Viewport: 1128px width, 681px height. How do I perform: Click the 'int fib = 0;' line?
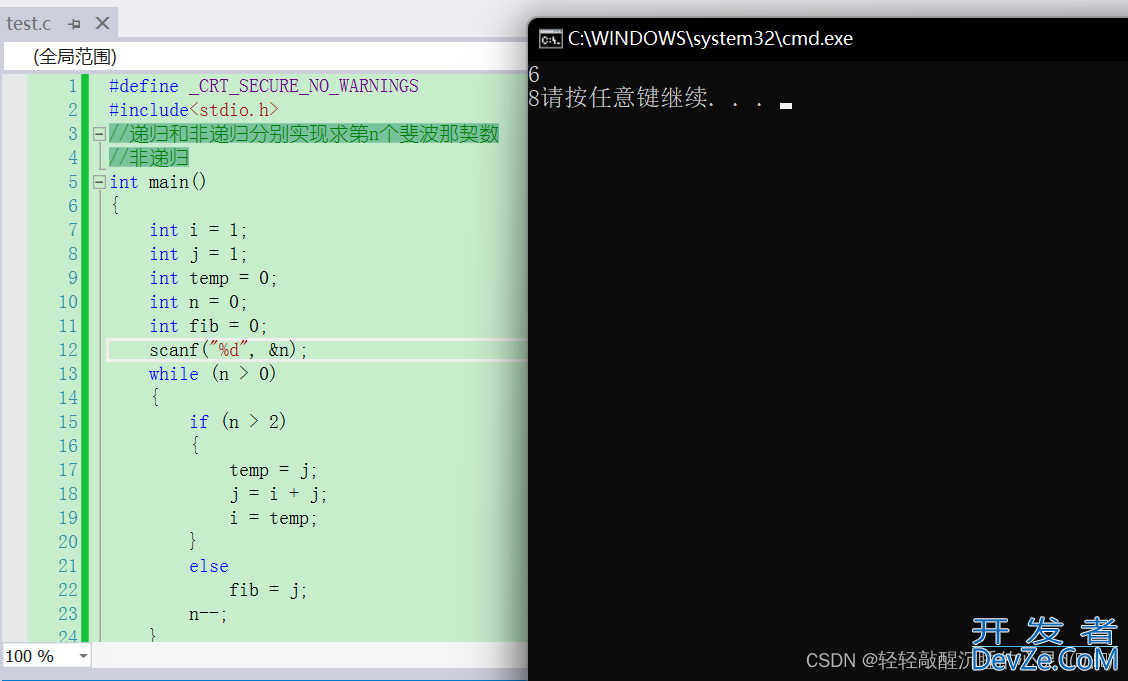(208, 326)
